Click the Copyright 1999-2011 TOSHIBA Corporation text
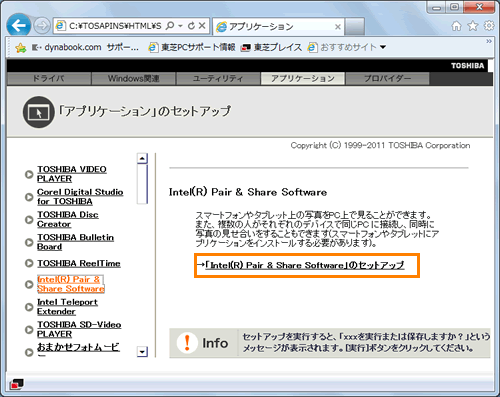500x397 pixels. pos(380,146)
